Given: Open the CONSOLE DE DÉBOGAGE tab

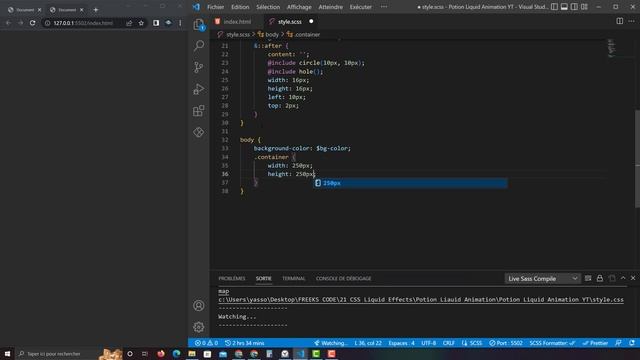Looking at the screenshot, I should (x=343, y=278).
